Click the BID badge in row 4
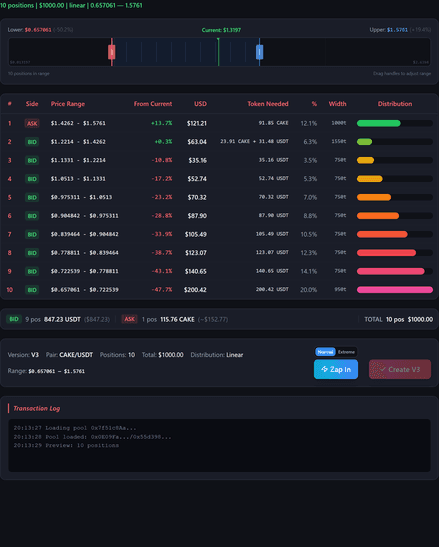This screenshot has width=439, height=547. 32,179
